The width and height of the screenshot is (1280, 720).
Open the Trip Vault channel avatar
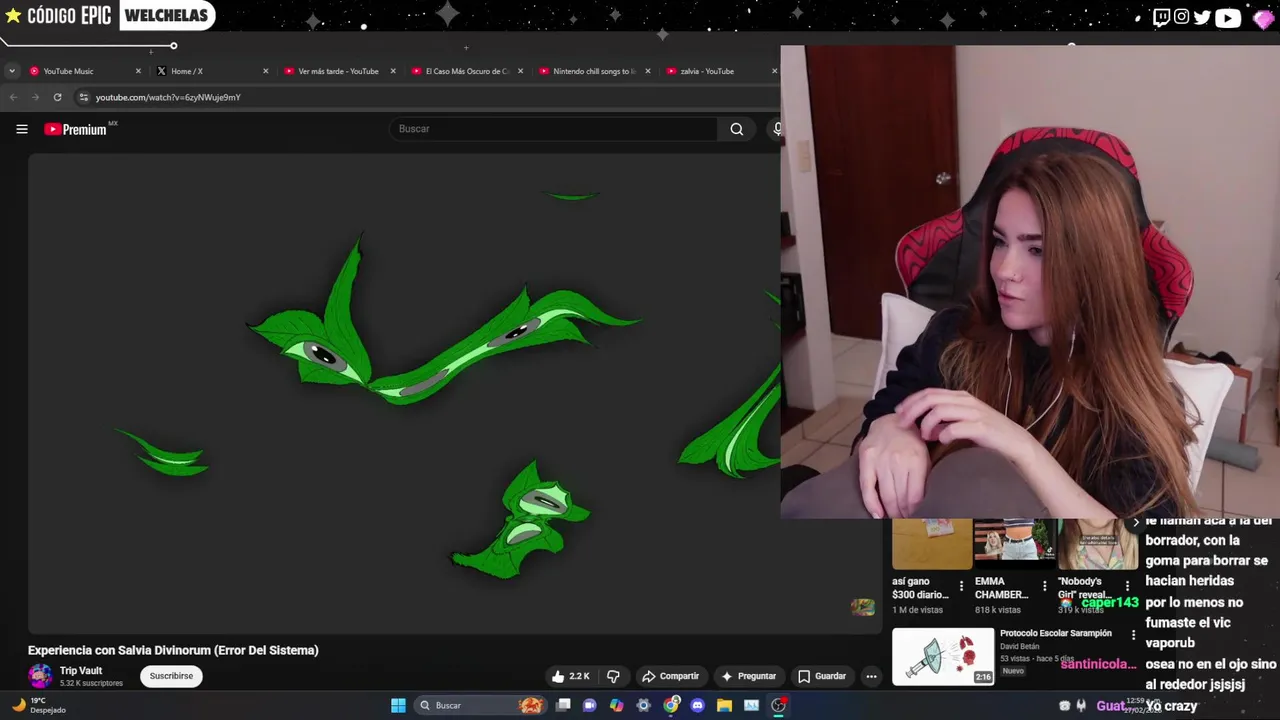[40, 676]
